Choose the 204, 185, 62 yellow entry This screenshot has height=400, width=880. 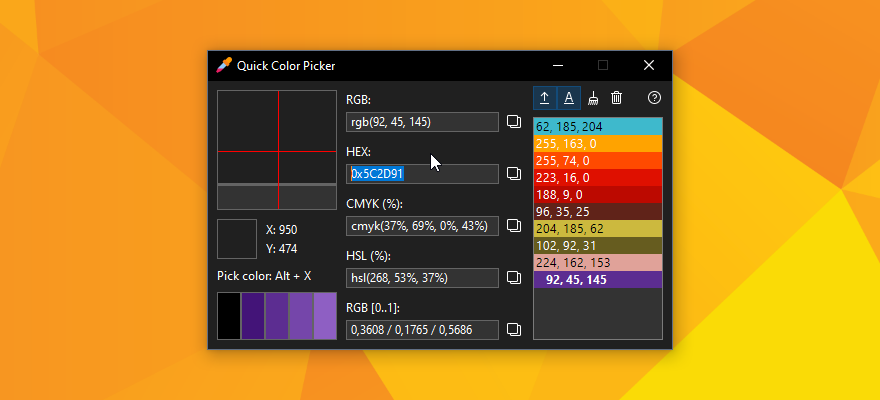tap(597, 229)
